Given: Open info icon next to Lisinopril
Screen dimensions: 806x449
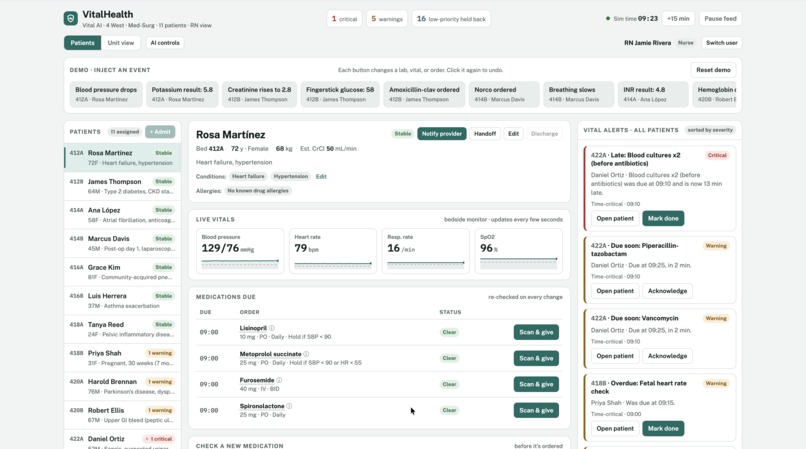Looking at the screenshot, I should tap(271, 328).
